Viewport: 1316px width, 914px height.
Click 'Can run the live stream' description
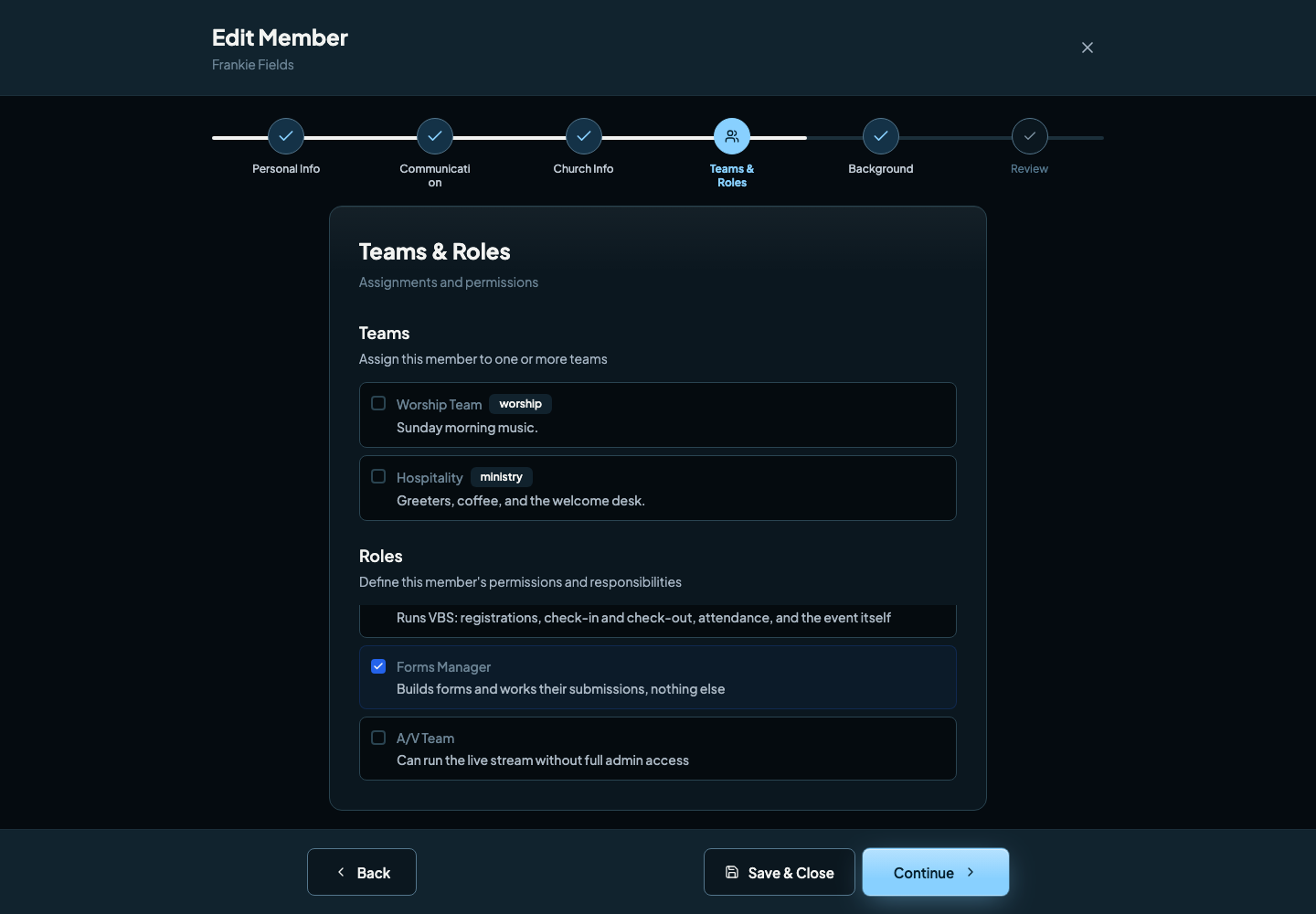(543, 760)
